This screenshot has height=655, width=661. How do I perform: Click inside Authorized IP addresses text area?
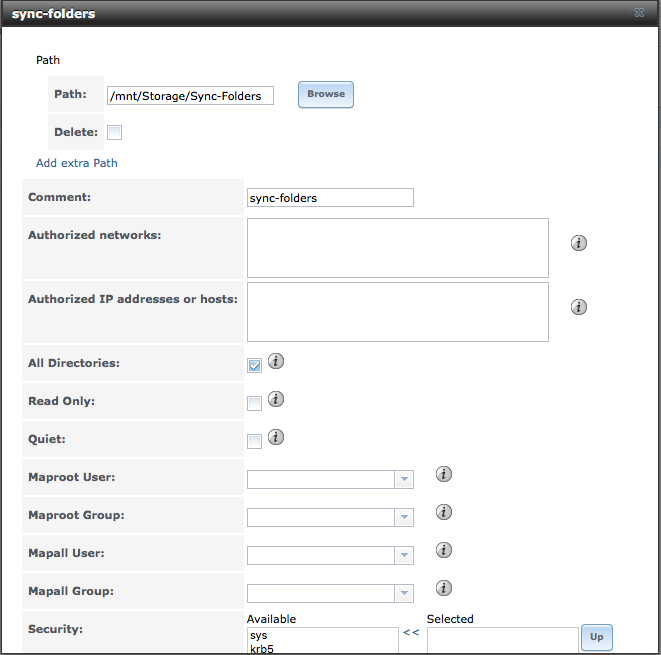398,312
